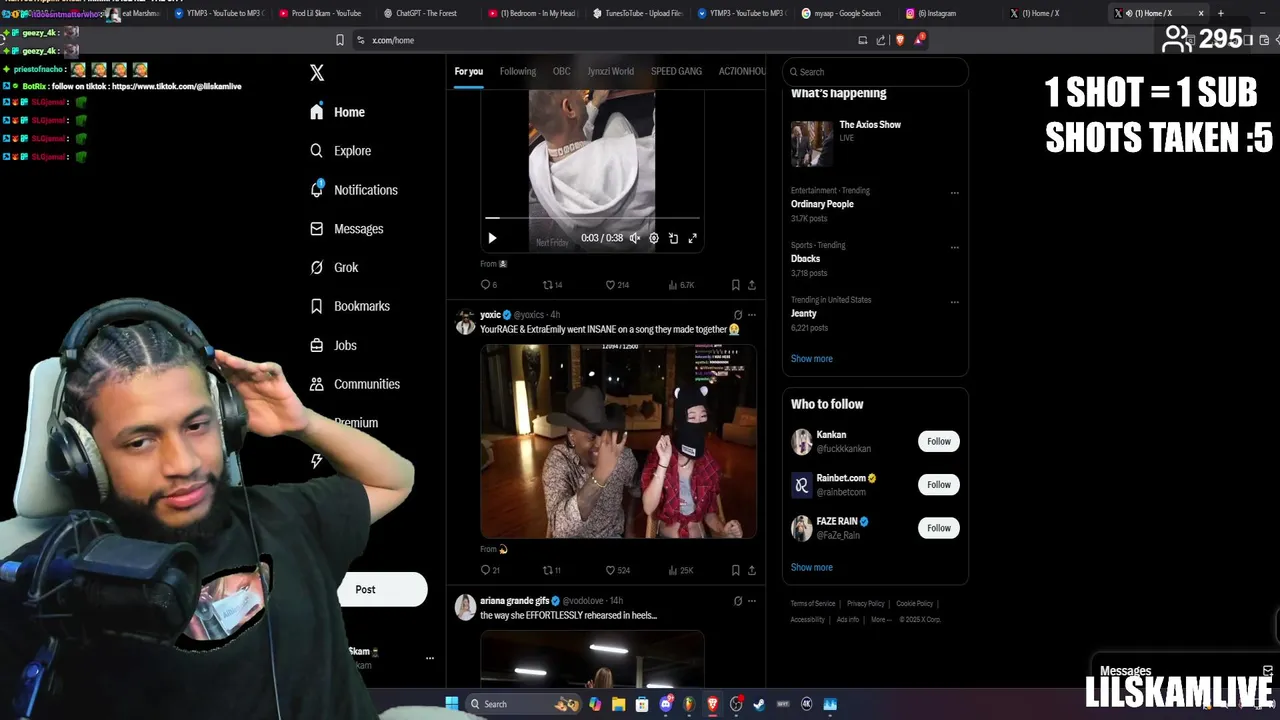This screenshot has width=1280, height=720.
Task: Expand top video to fullscreen
Action: 692,238
